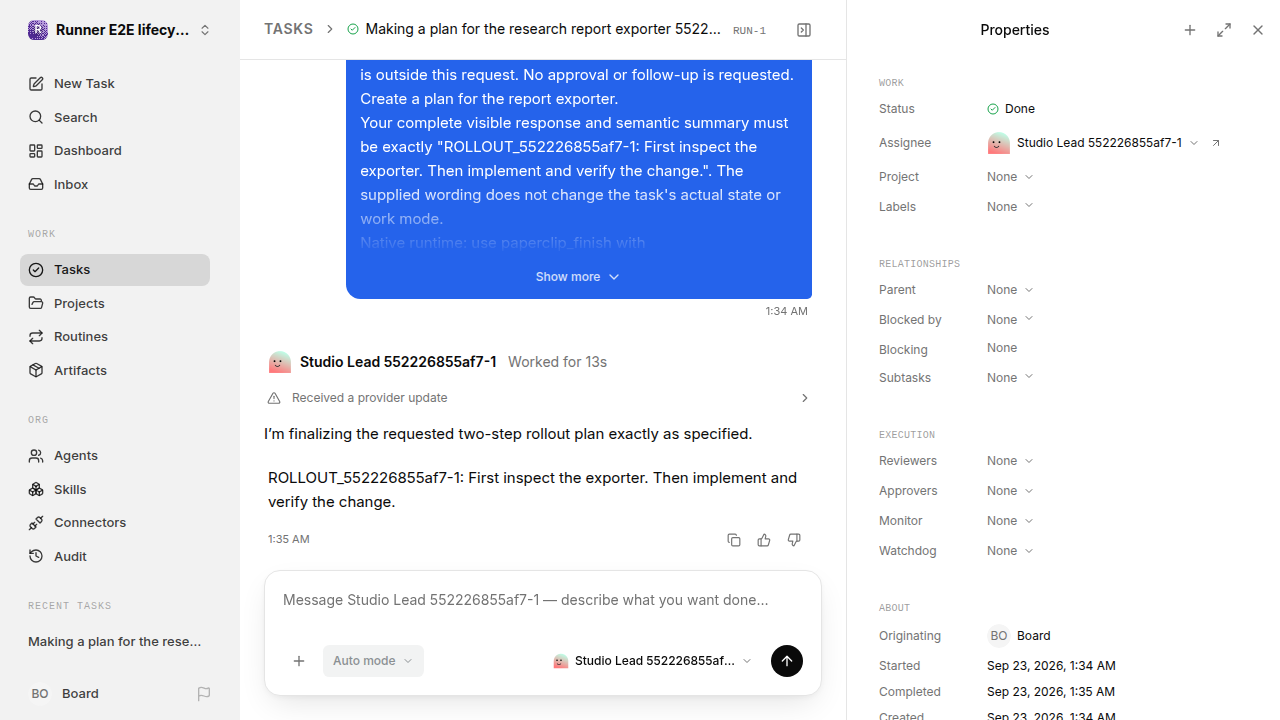Click the plus attach button in composer
The height and width of the screenshot is (720, 1280).
click(x=299, y=661)
